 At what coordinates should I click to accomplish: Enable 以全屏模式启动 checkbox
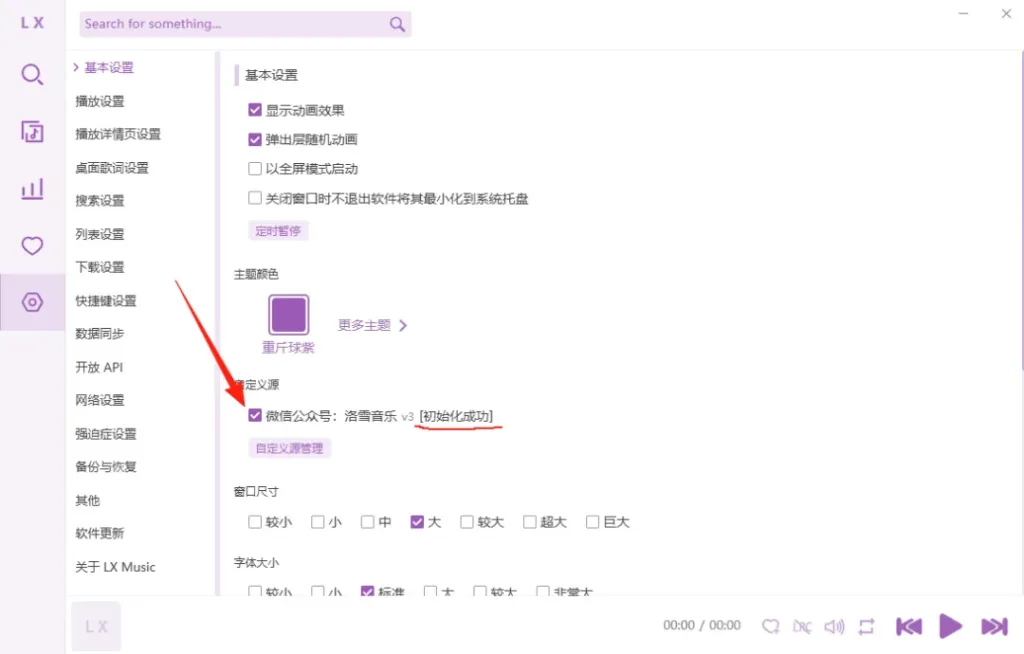[255, 169]
